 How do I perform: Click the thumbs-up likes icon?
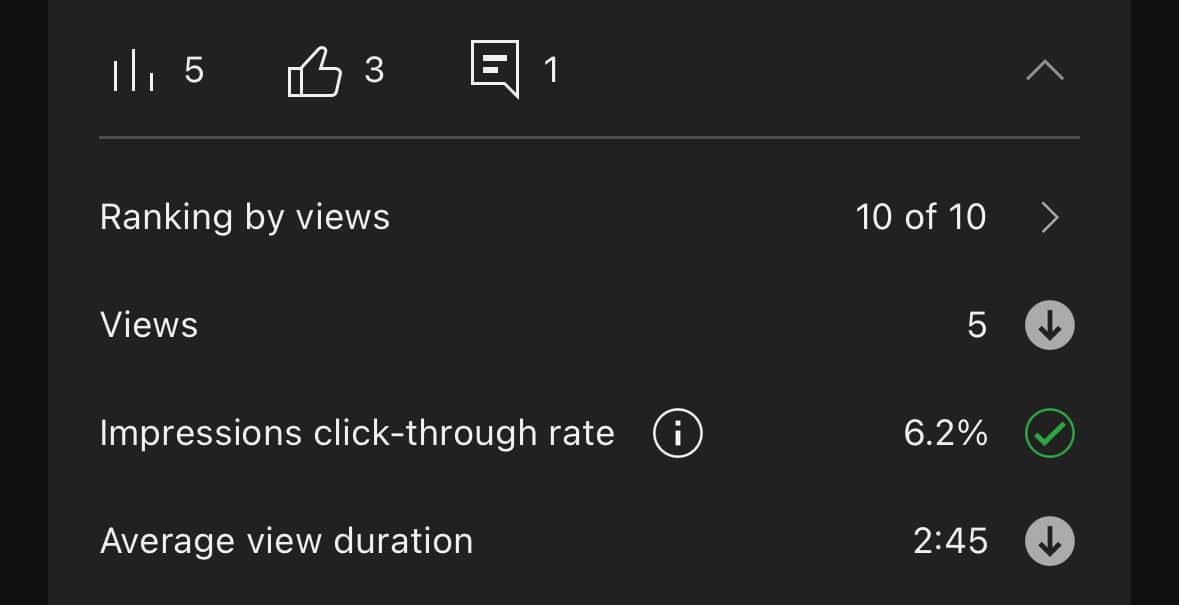314,71
